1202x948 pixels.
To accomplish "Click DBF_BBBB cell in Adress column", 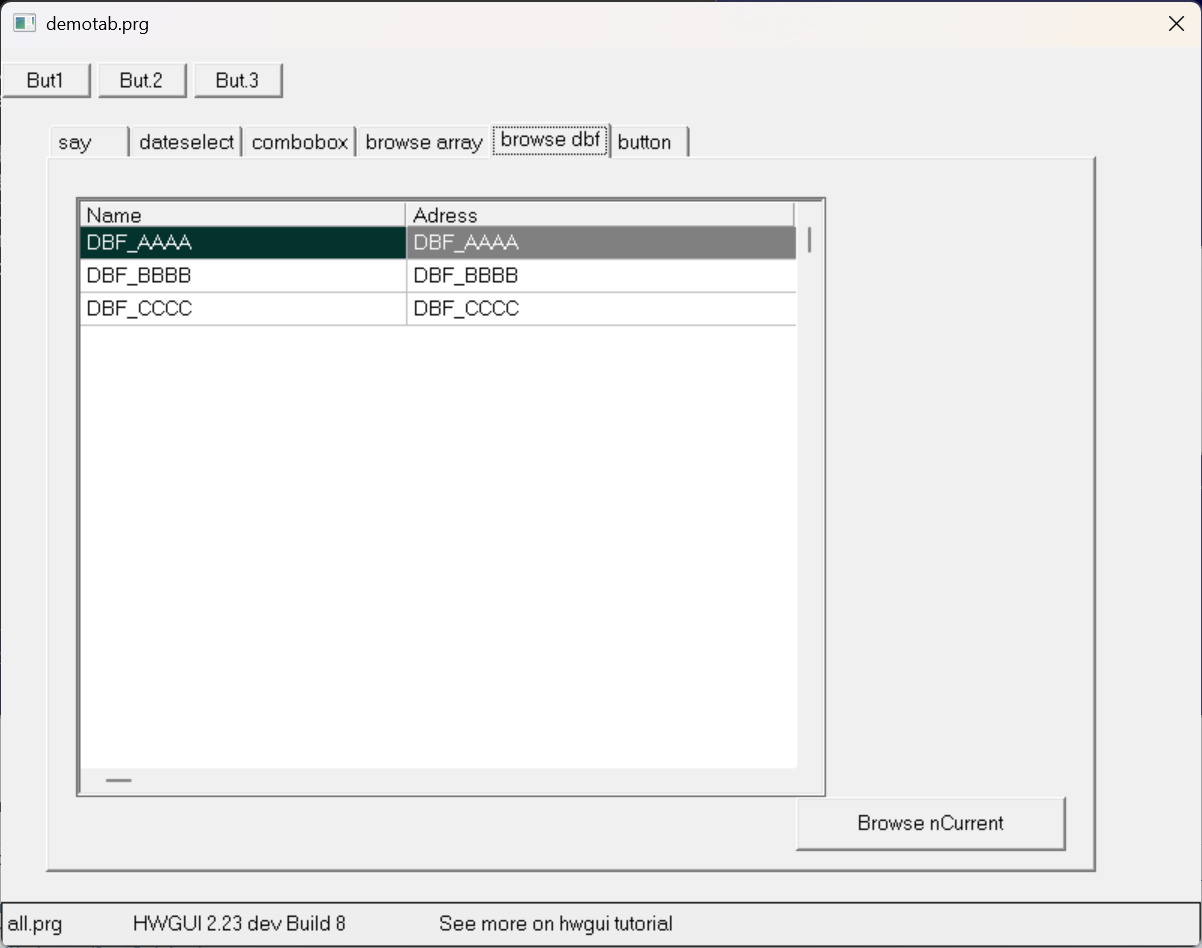I will click(600, 276).
